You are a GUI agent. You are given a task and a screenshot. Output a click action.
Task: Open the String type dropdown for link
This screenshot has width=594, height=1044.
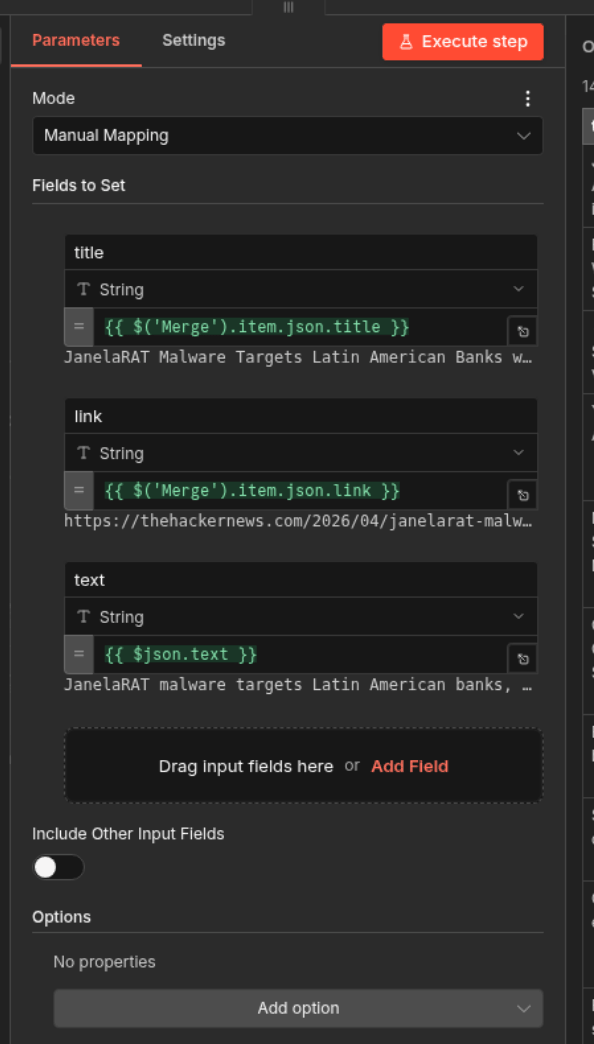click(301, 453)
